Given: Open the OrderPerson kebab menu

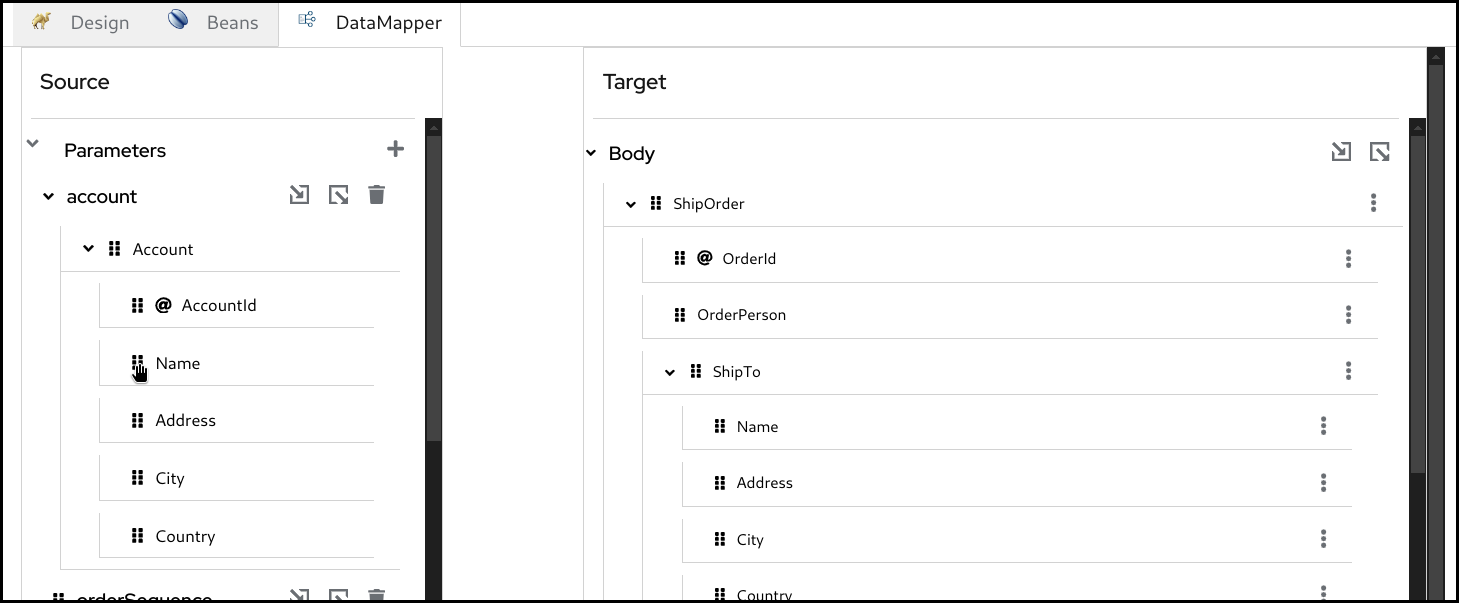Looking at the screenshot, I should (x=1348, y=315).
